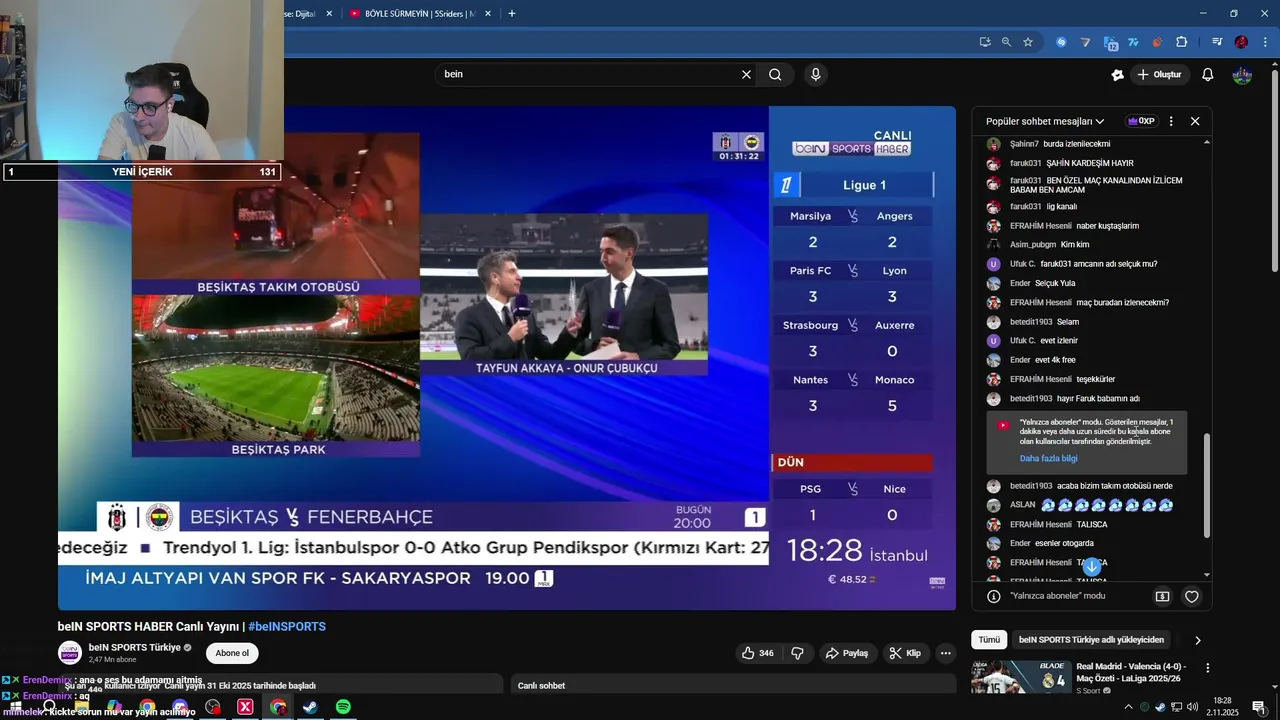Open Real Madrid - Valencia video thumbnail
Screen dimensions: 1280x720
(1020, 677)
